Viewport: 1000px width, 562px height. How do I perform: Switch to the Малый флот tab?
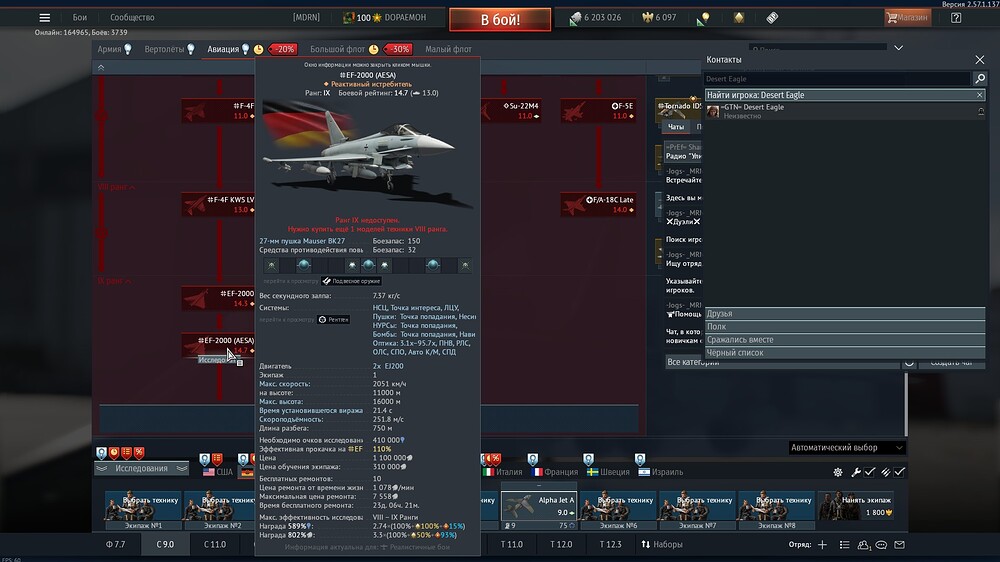448,49
